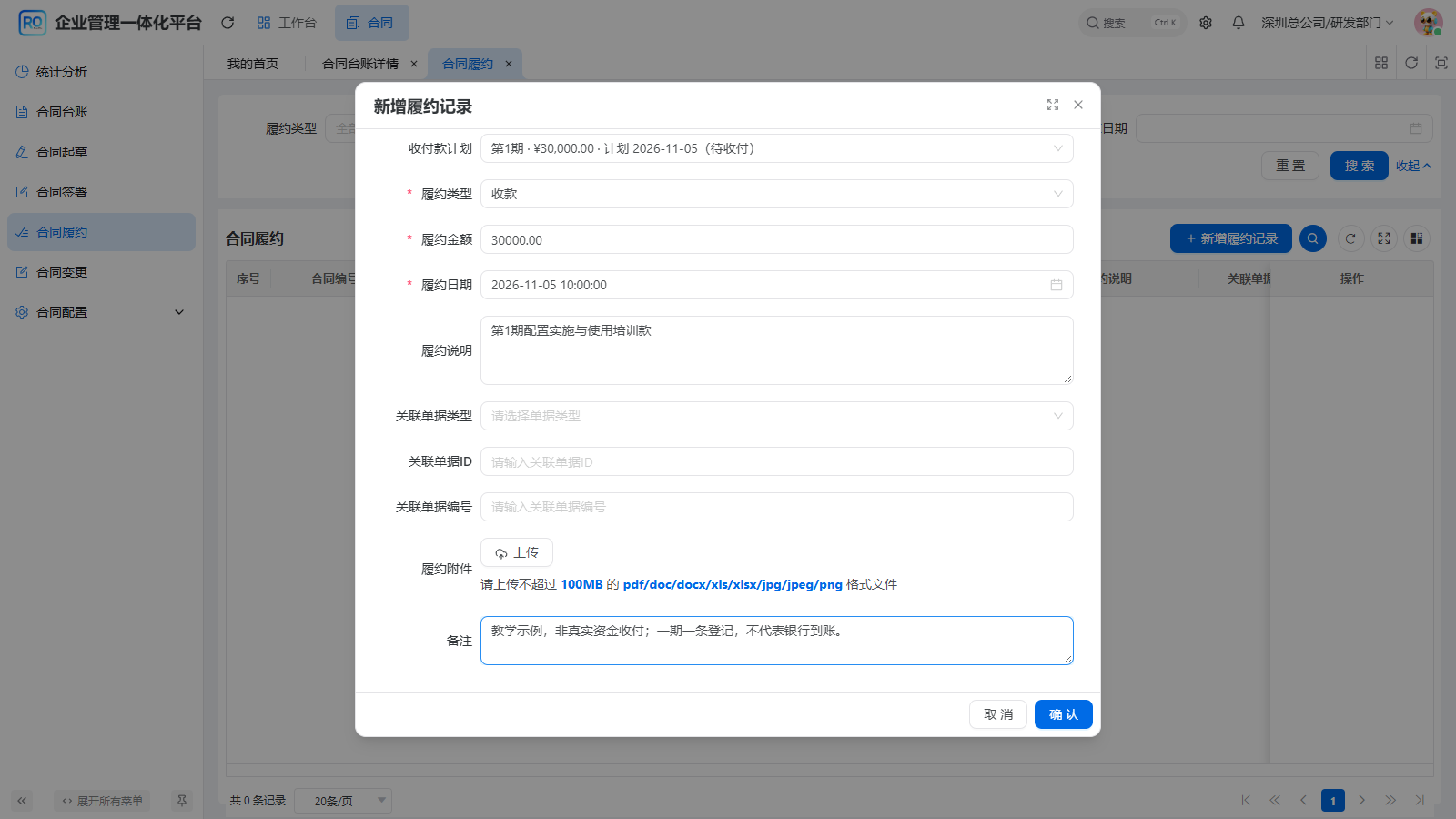This screenshot has width=1456, height=819.
Task: Open 工作台 top navigation tab
Action: [287, 23]
